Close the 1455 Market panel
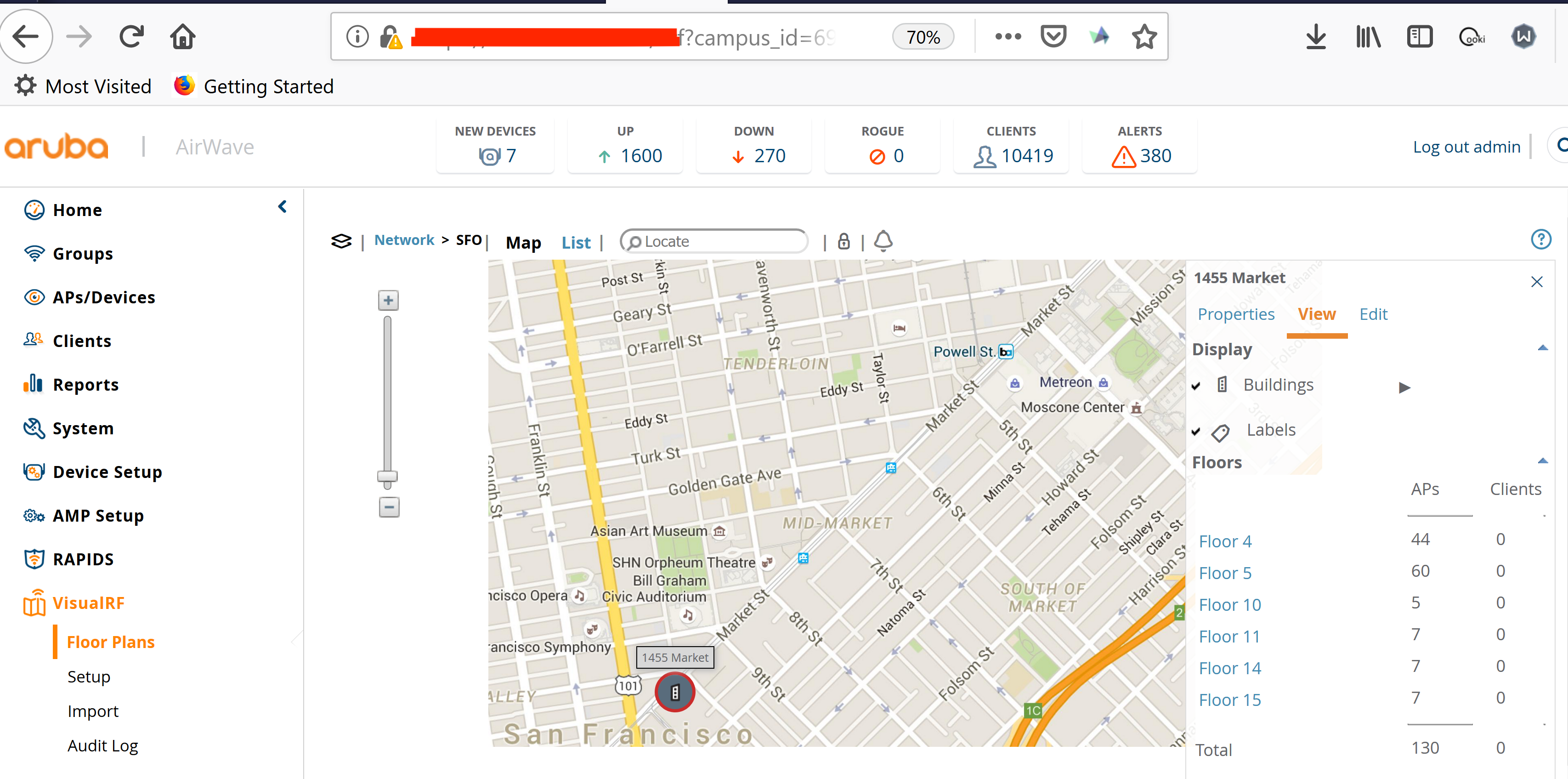 (1536, 281)
